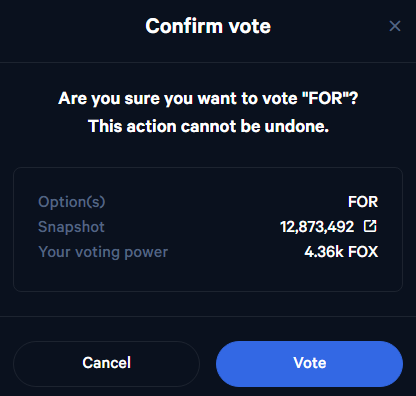
Task: Select the "FOX" token symbol text
Action: coord(363,252)
